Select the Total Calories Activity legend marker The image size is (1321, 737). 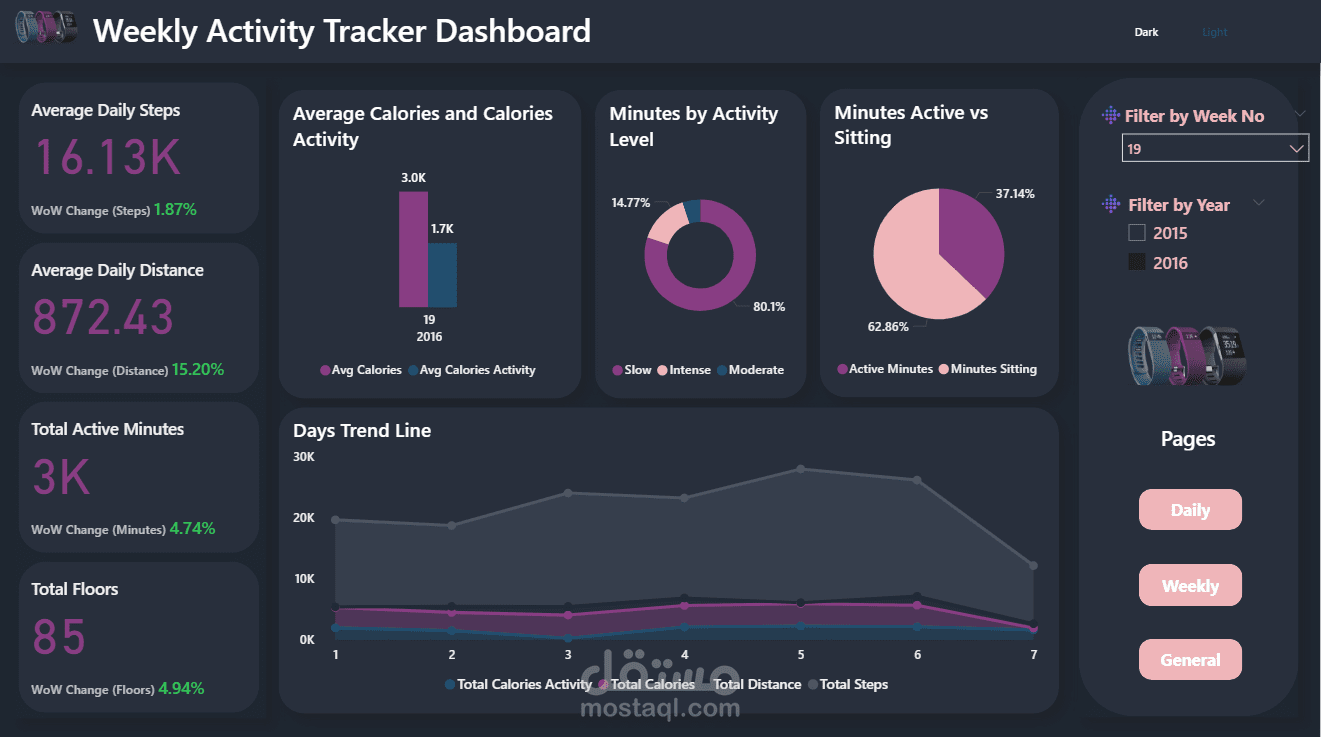450,685
